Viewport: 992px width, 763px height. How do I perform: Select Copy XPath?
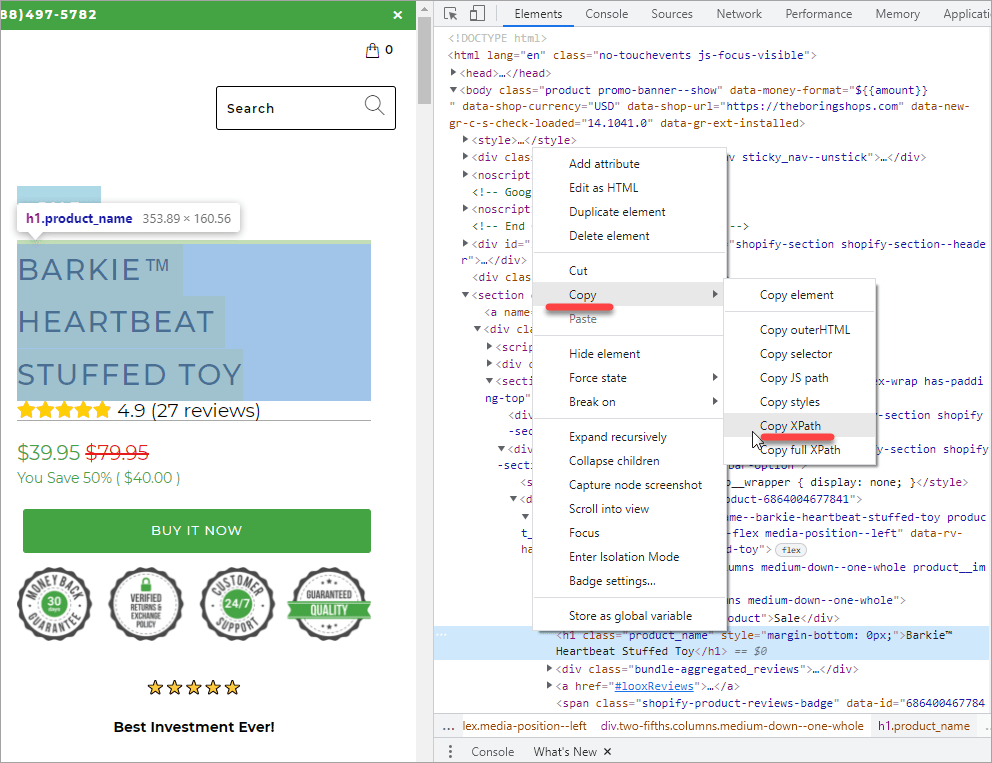(800, 426)
